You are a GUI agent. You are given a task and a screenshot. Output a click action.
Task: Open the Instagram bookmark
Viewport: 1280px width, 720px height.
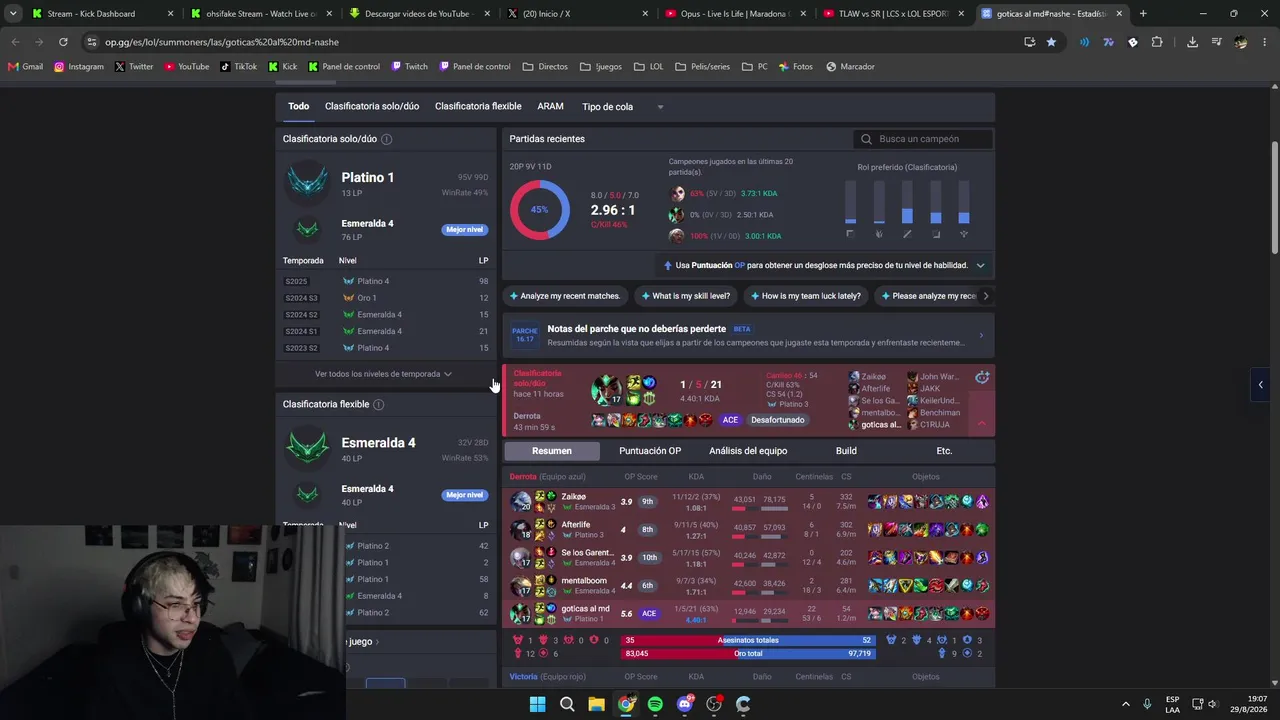[x=79, y=67]
